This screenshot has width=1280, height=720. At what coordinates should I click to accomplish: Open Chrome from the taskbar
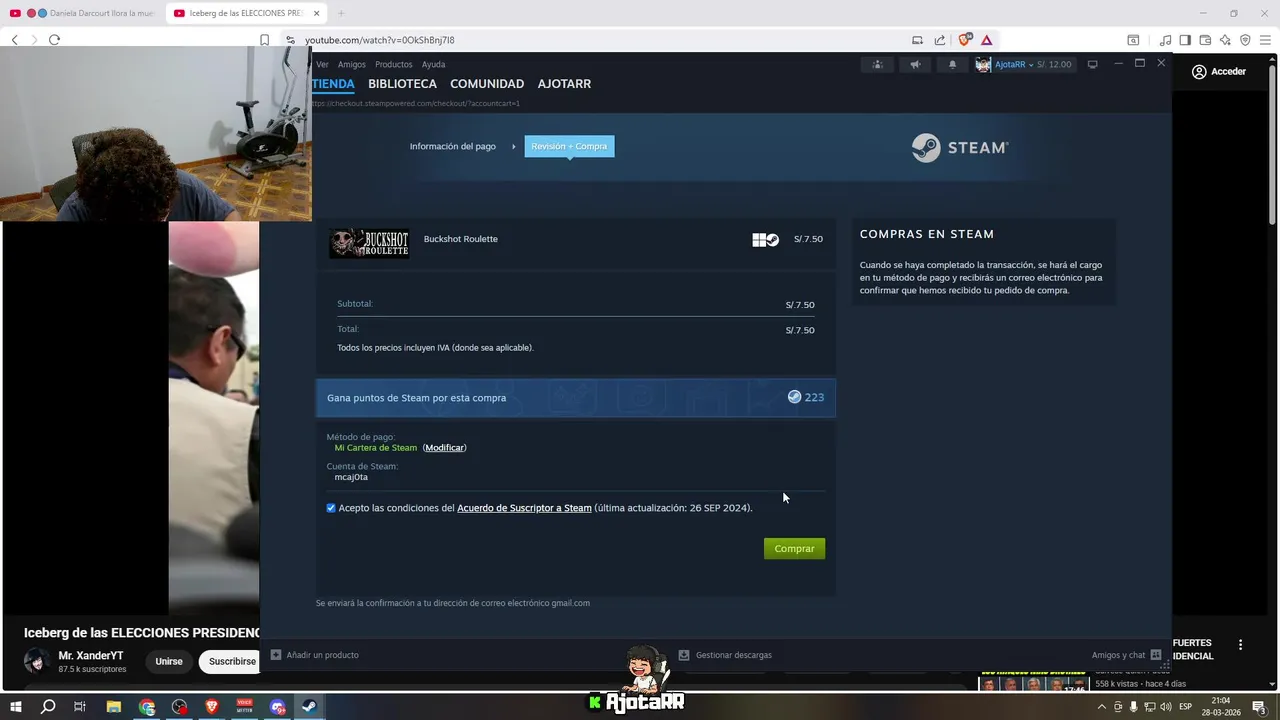pyautogui.click(x=147, y=707)
